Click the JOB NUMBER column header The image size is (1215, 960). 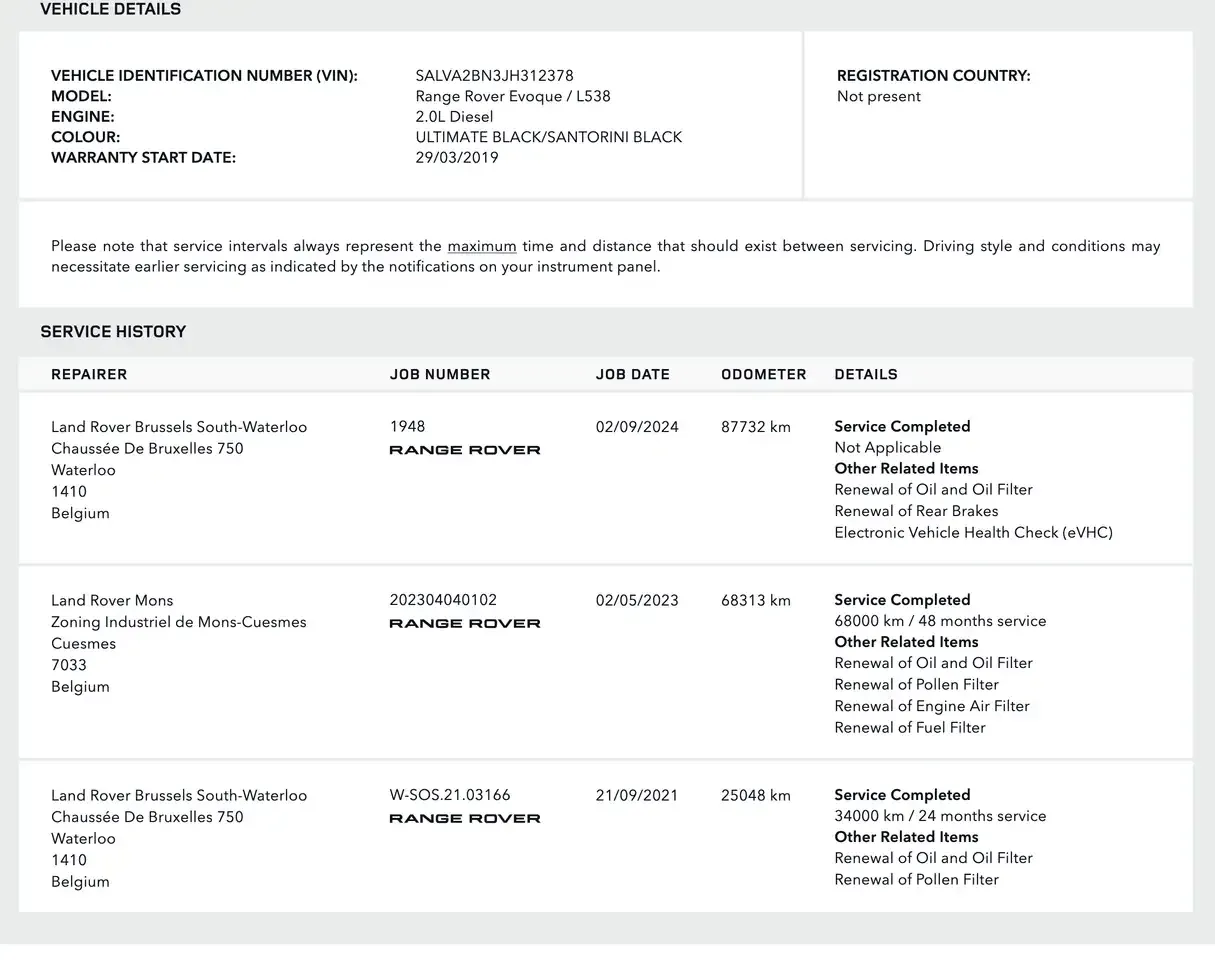point(439,375)
